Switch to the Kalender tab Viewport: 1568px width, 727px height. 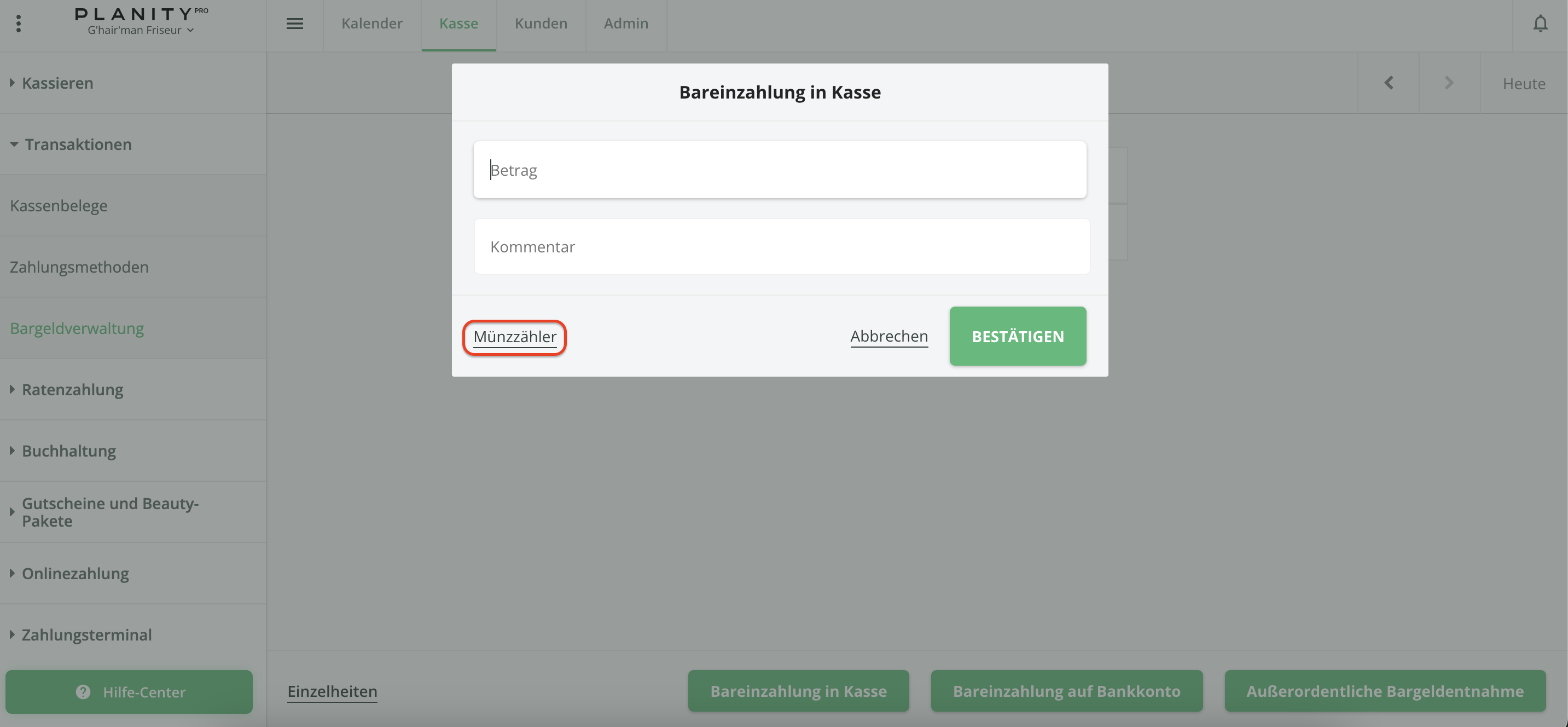[372, 24]
